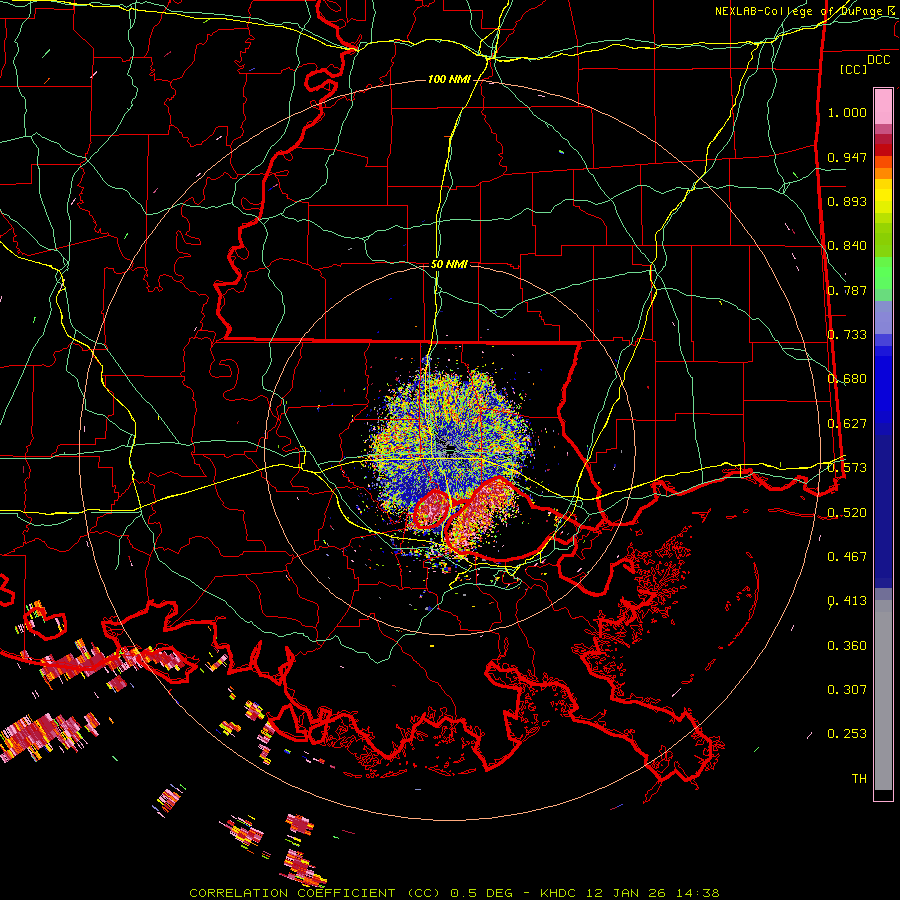
Task: Select the 0.840 legend value
Action: point(847,246)
